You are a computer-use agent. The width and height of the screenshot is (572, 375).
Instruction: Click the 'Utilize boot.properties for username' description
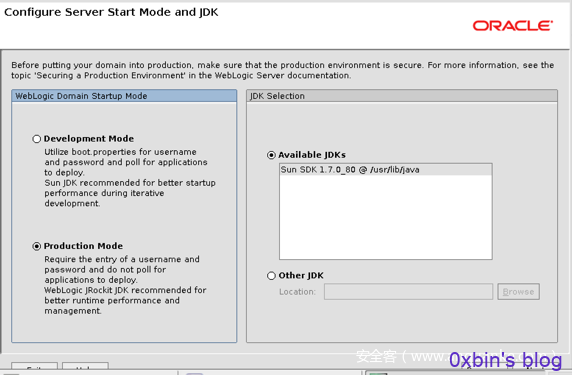[120, 152]
